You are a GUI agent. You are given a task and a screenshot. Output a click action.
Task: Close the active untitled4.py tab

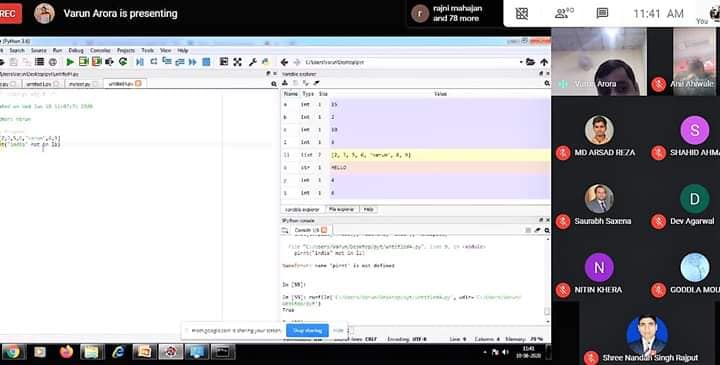click(x=138, y=84)
